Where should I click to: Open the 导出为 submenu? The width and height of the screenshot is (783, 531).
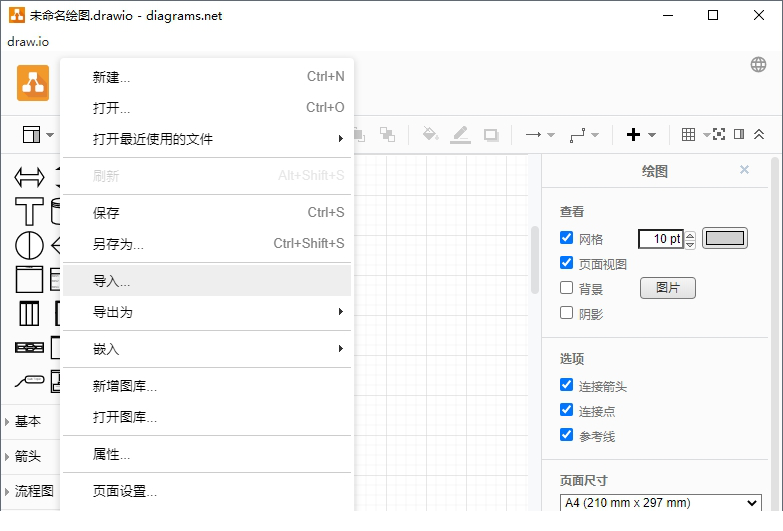tap(207, 312)
